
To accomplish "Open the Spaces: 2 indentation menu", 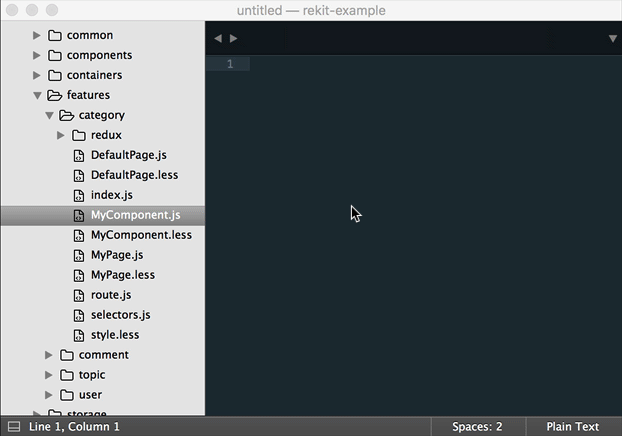I will [477, 426].
